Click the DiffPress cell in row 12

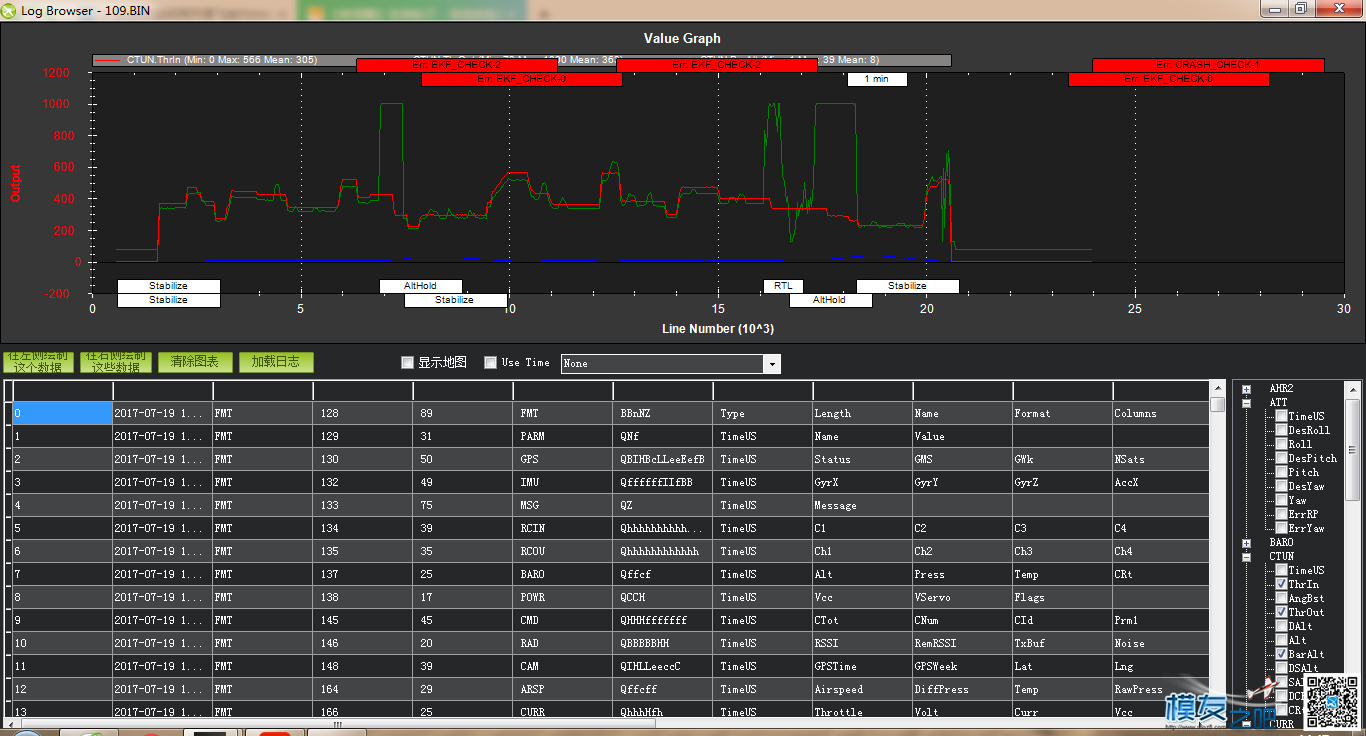[962, 689]
